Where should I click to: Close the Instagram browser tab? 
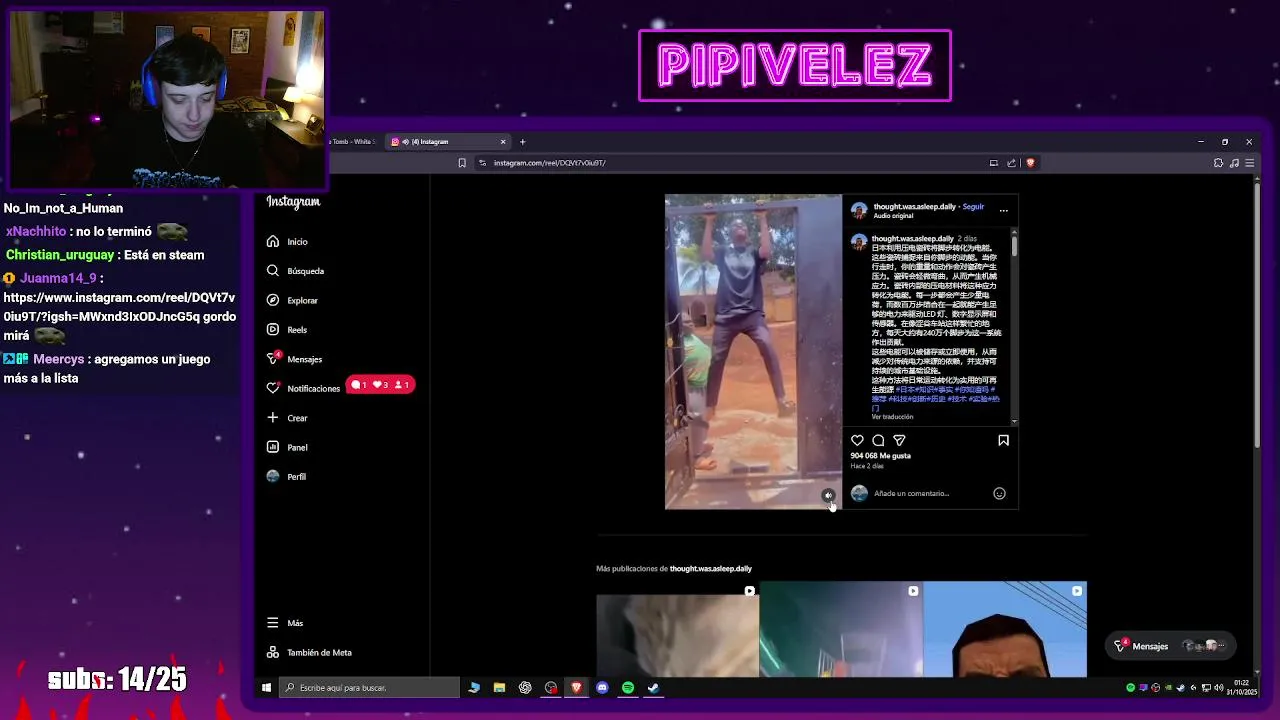tap(503, 142)
